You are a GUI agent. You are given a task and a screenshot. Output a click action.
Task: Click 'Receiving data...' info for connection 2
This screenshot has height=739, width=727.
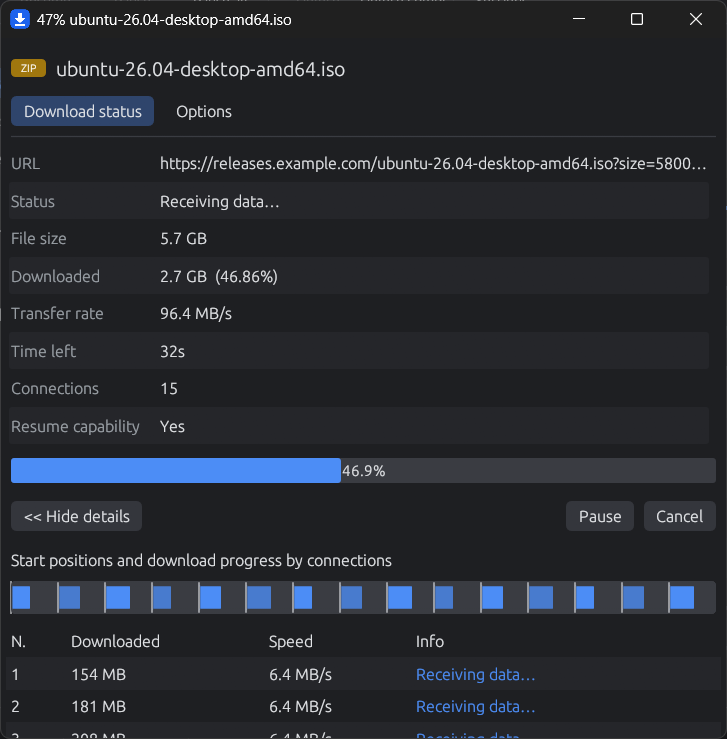click(x=475, y=706)
